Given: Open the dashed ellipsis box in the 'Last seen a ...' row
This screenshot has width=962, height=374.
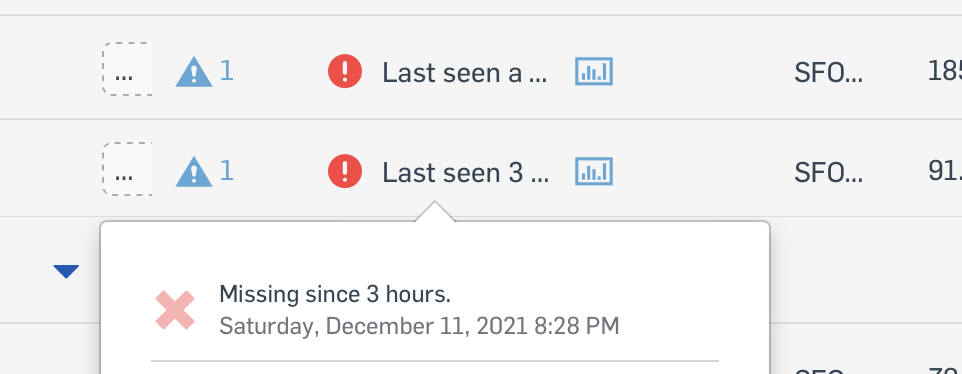Looking at the screenshot, I should click(x=127, y=69).
